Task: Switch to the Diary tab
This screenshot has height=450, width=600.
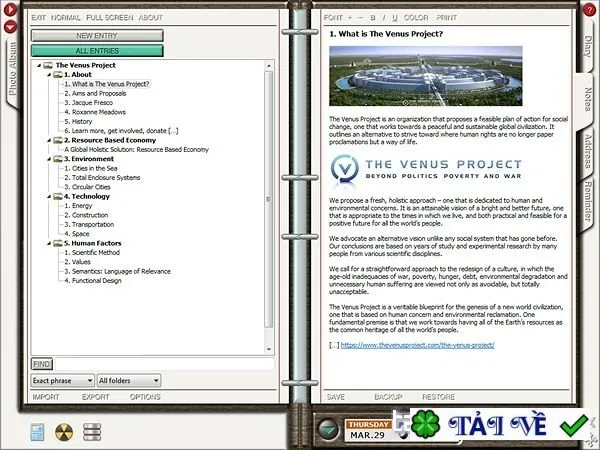Action: pyautogui.click(x=588, y=47)
